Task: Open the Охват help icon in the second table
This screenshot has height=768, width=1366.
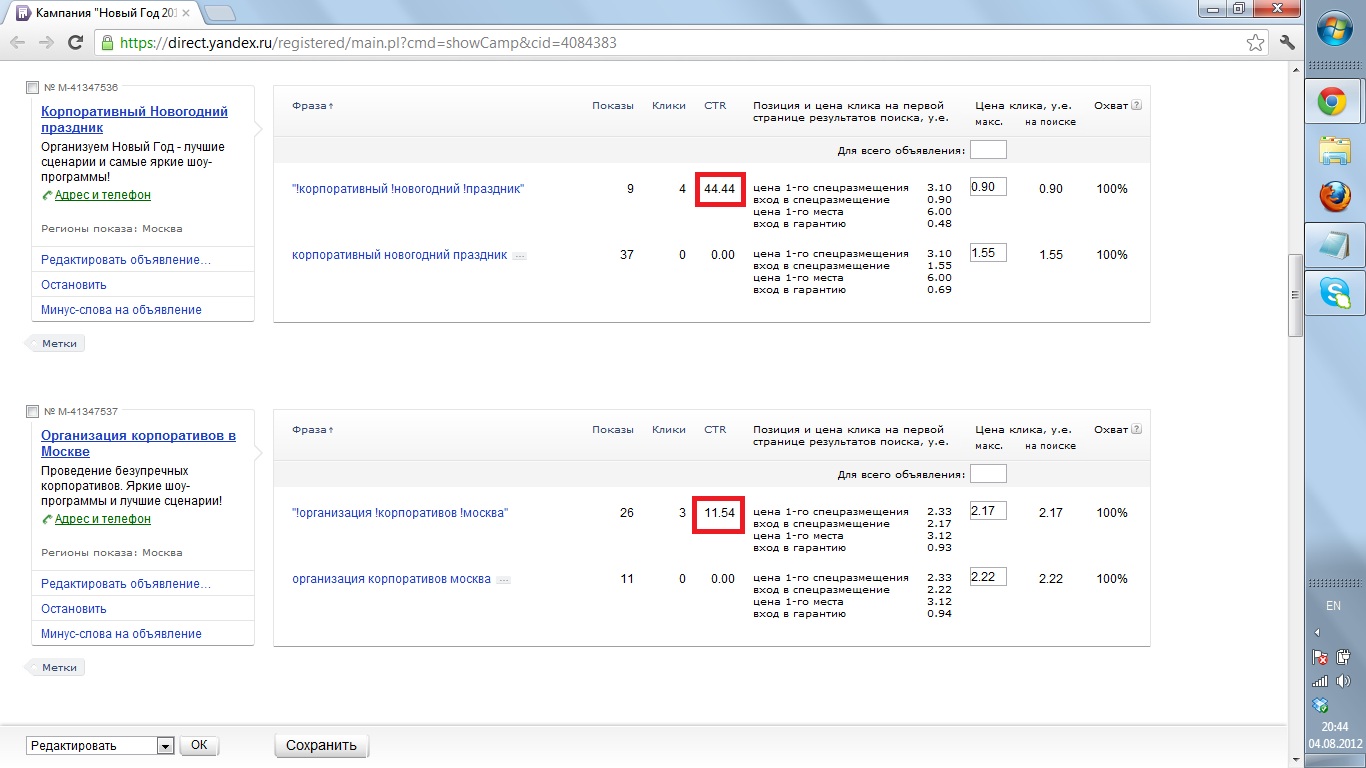Action: (1136, 429)
